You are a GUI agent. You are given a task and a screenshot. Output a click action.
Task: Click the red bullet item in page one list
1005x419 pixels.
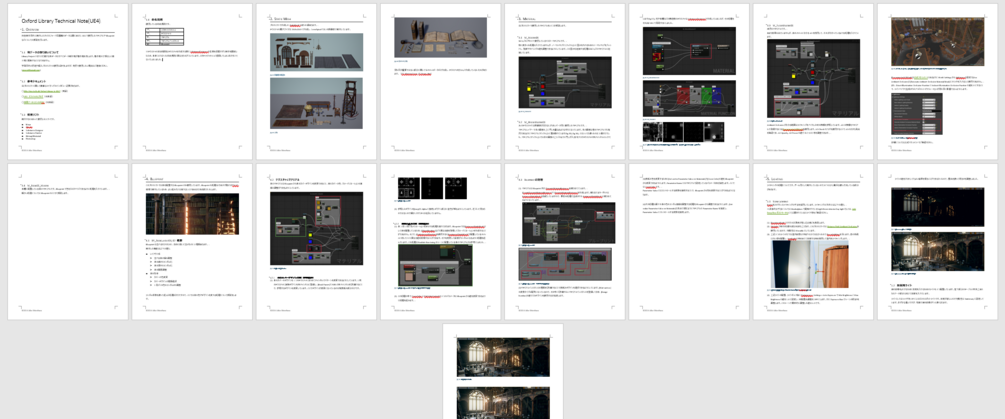coord(27,127)
